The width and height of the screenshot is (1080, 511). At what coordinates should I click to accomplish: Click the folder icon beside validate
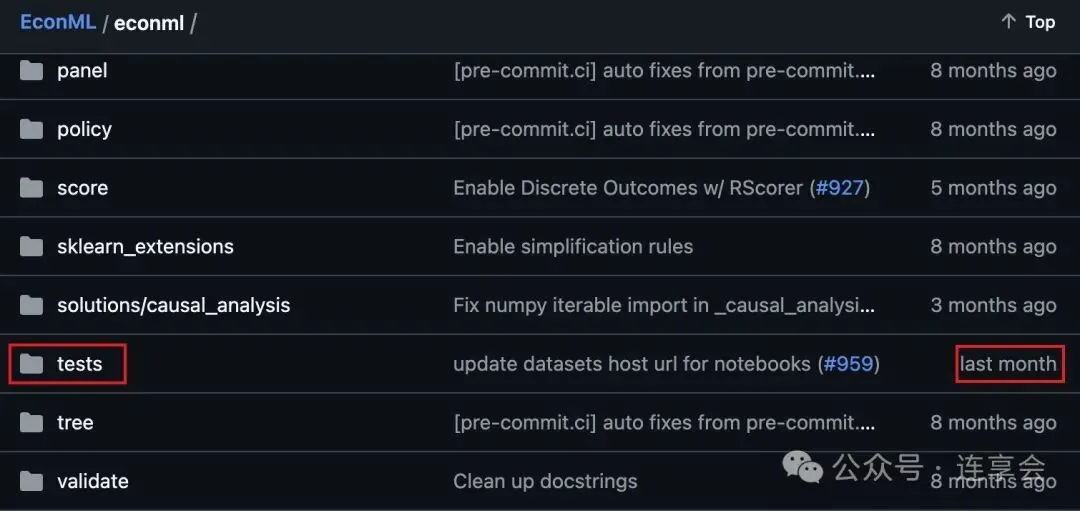click(x=32, y=481)
